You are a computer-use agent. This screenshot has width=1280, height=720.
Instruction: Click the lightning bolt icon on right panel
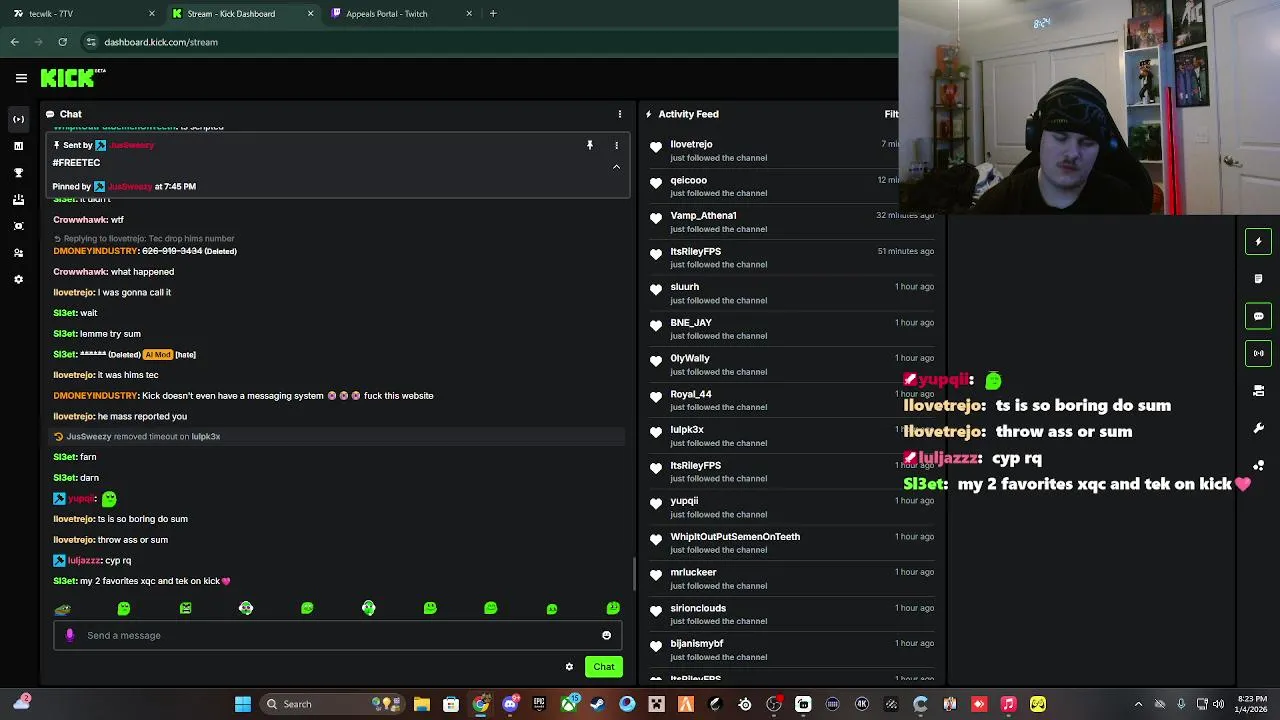(x=1258, y=241)
